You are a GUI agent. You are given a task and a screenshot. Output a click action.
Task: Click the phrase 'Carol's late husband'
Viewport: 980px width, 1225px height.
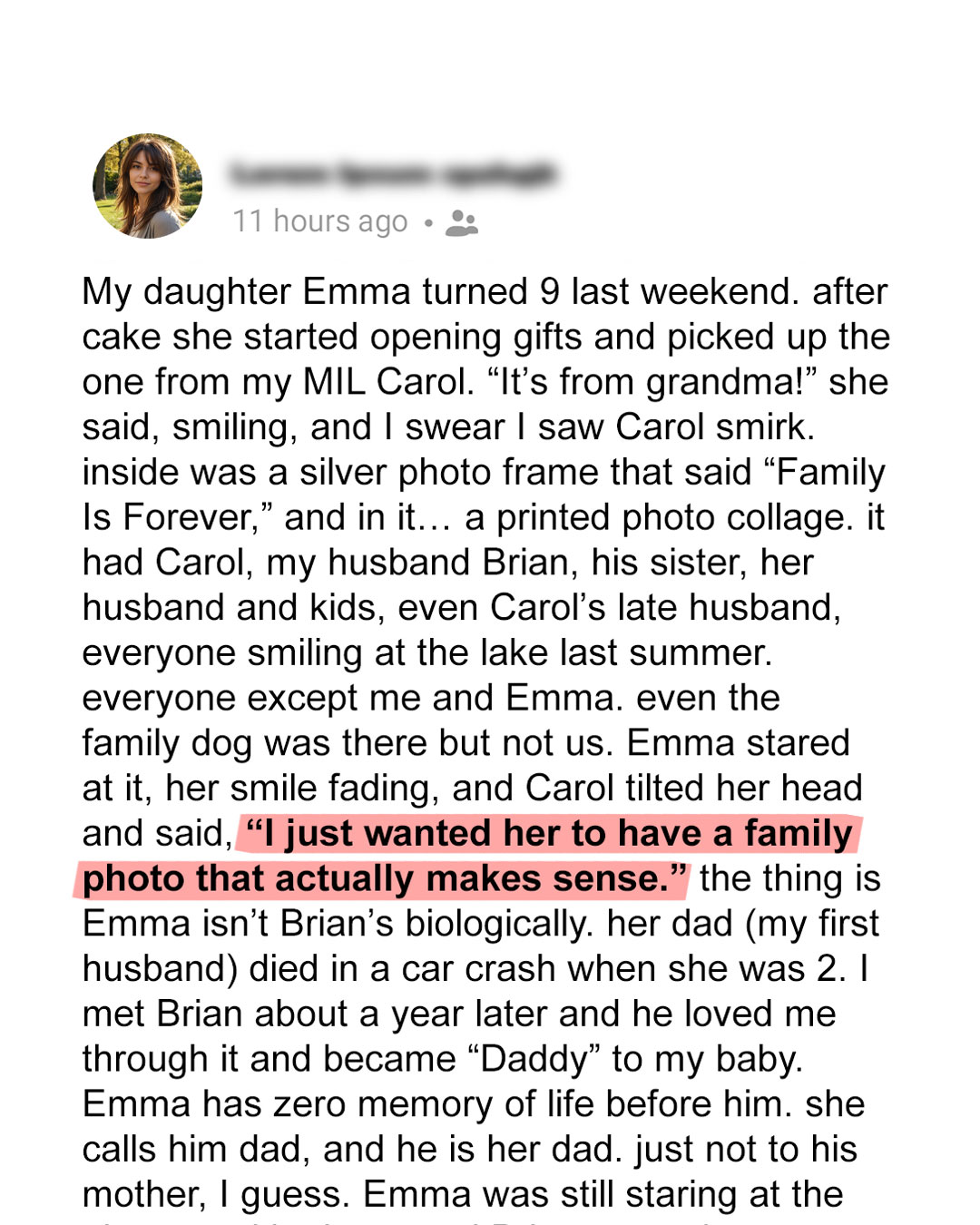click(665, 608)
